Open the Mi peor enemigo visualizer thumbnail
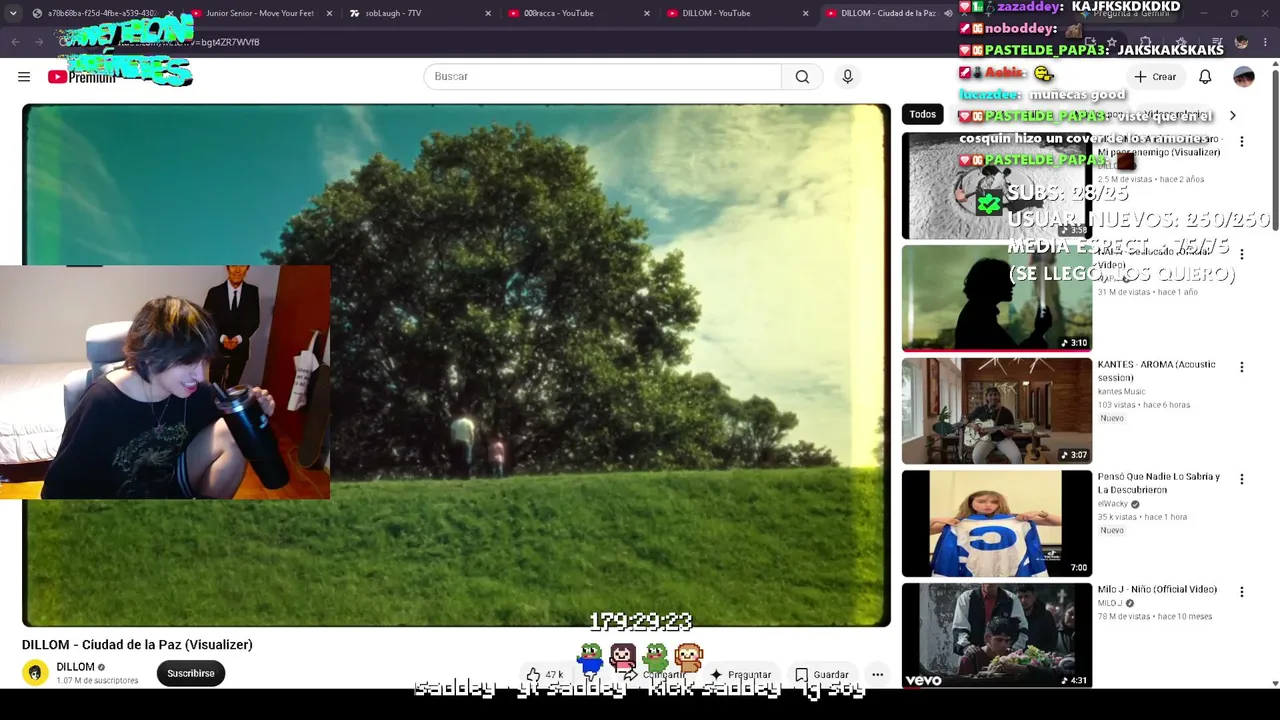 pyautogui.click(x=997, y=186)
